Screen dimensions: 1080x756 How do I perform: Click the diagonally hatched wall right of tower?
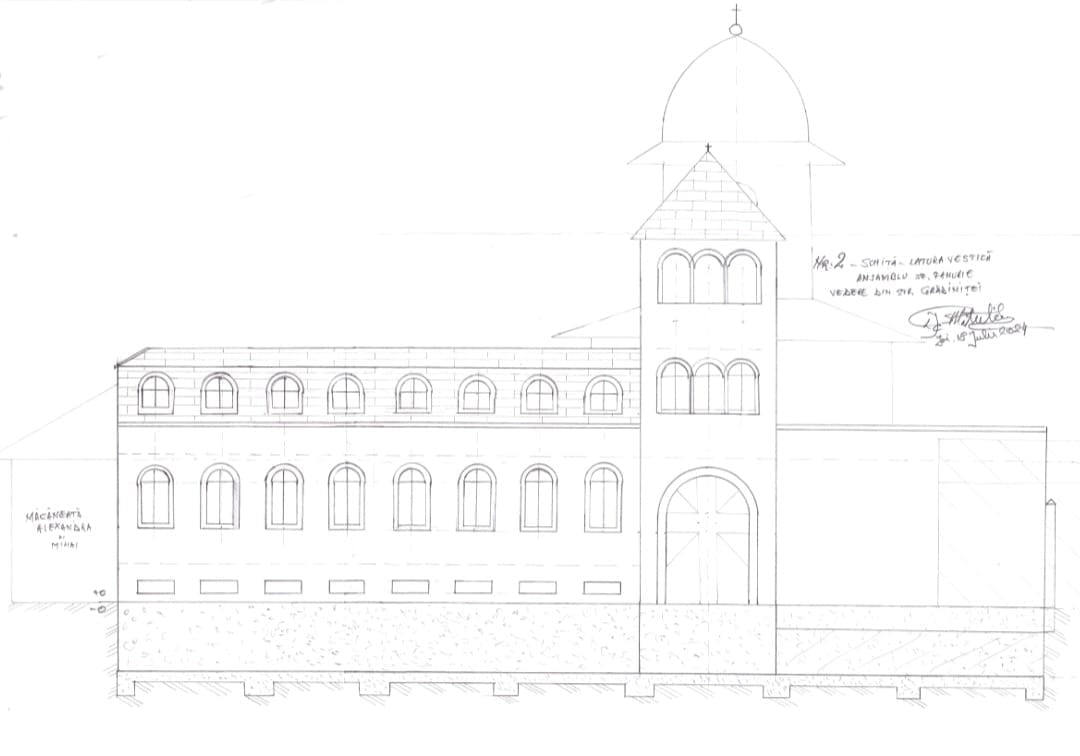pos(990,518)
